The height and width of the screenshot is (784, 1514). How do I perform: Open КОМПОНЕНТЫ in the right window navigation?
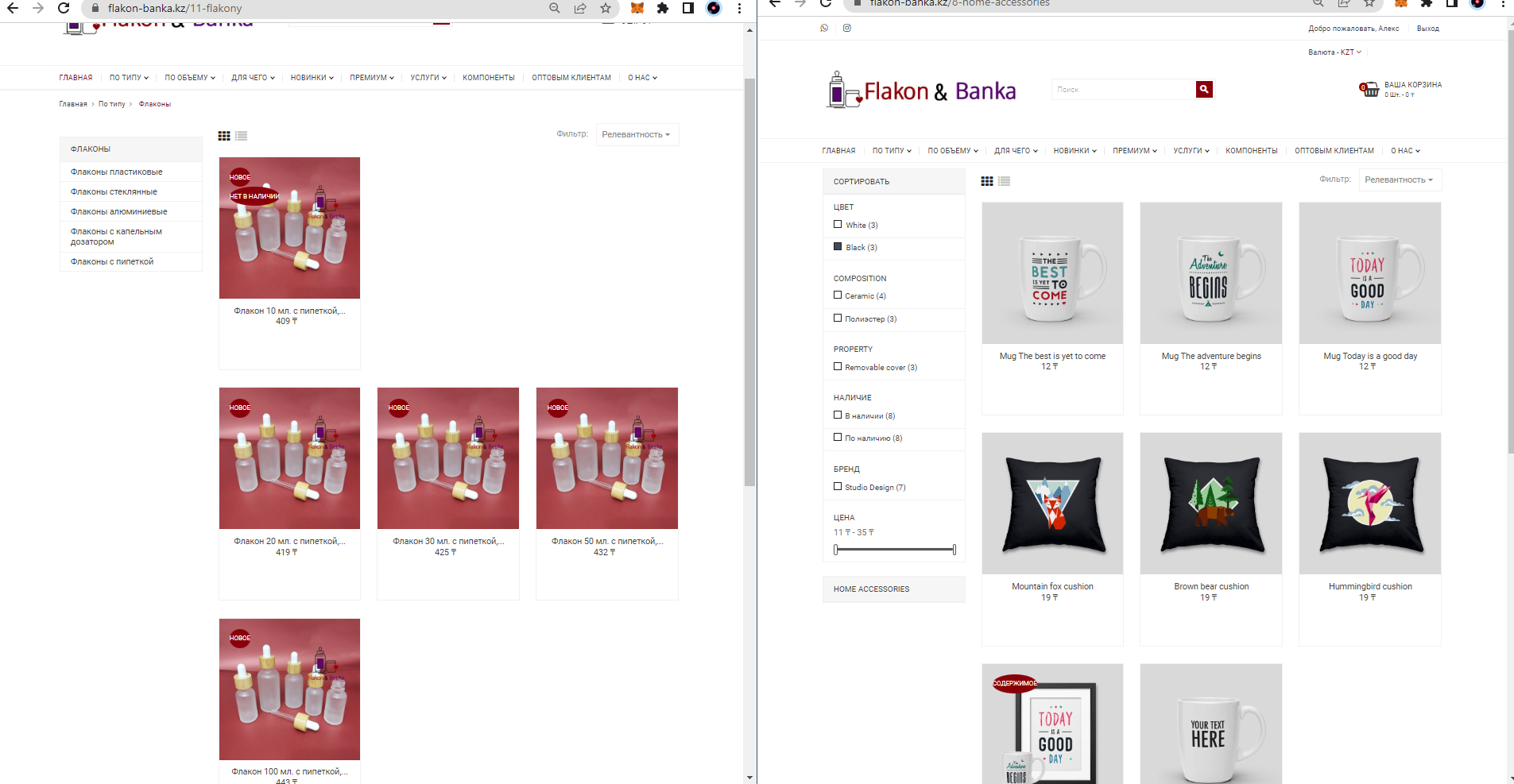coord(1252,151)
